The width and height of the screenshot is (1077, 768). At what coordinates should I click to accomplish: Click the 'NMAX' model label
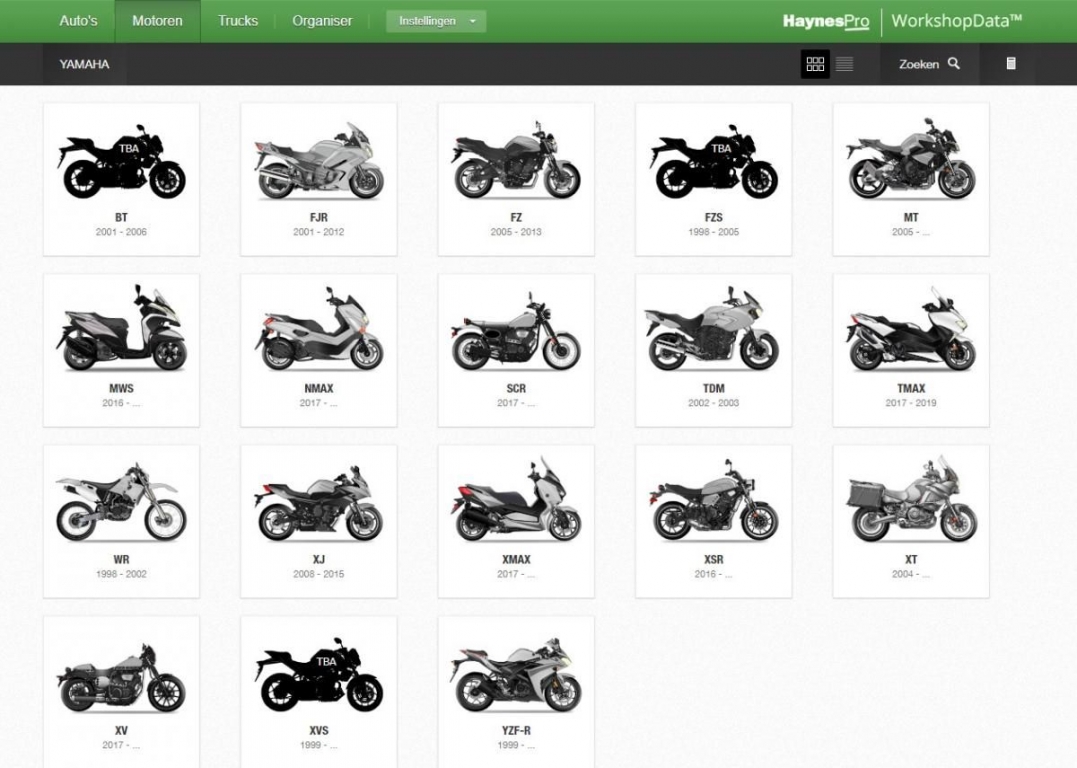point(319,388)
